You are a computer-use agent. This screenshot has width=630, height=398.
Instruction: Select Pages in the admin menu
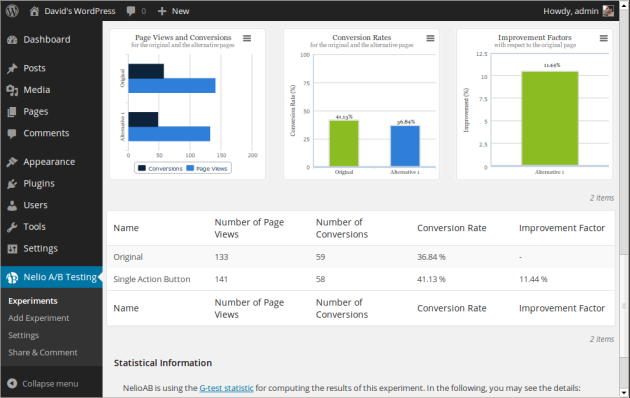36,112
